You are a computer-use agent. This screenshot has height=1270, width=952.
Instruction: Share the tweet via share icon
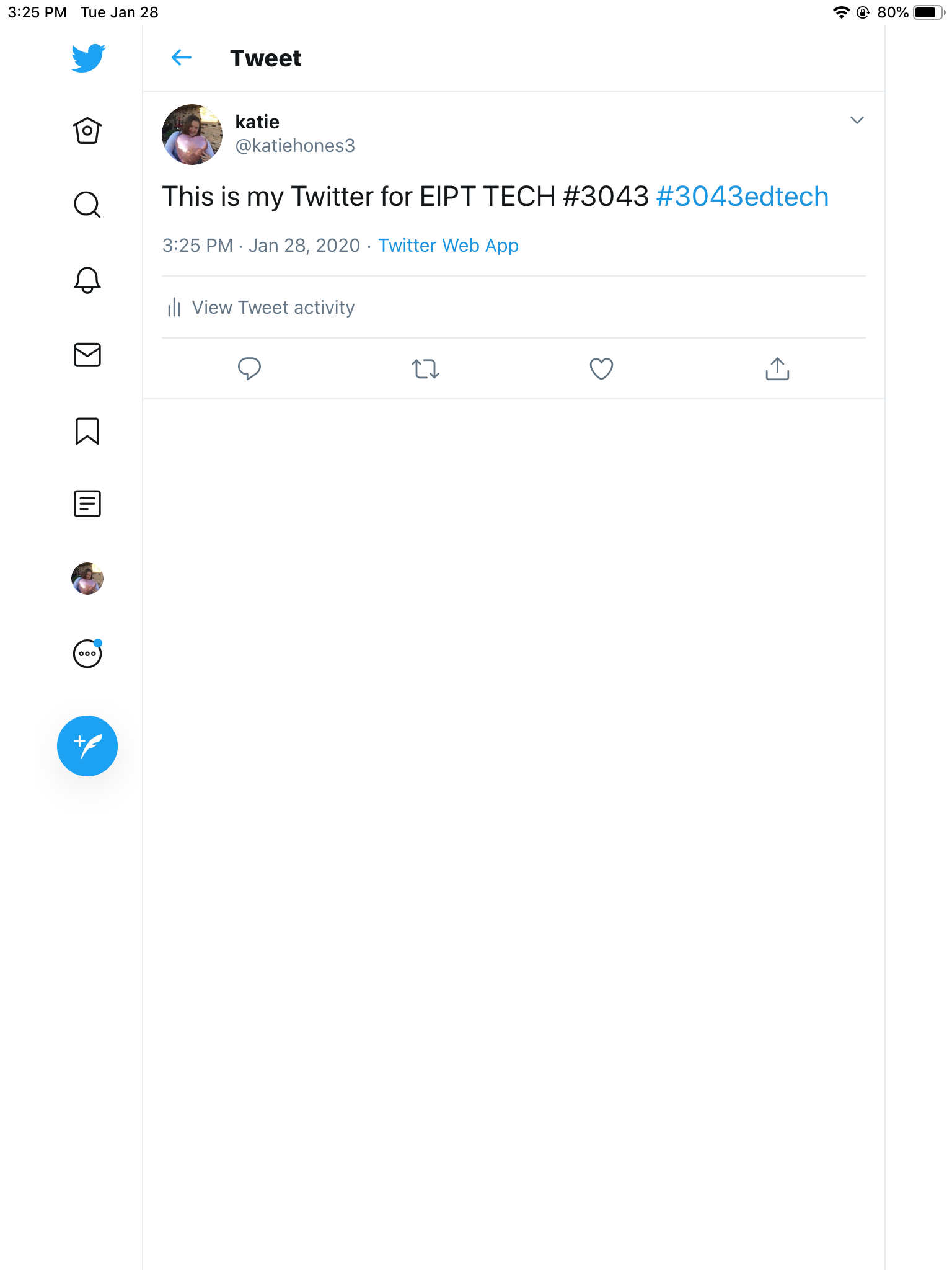[777, 368]
